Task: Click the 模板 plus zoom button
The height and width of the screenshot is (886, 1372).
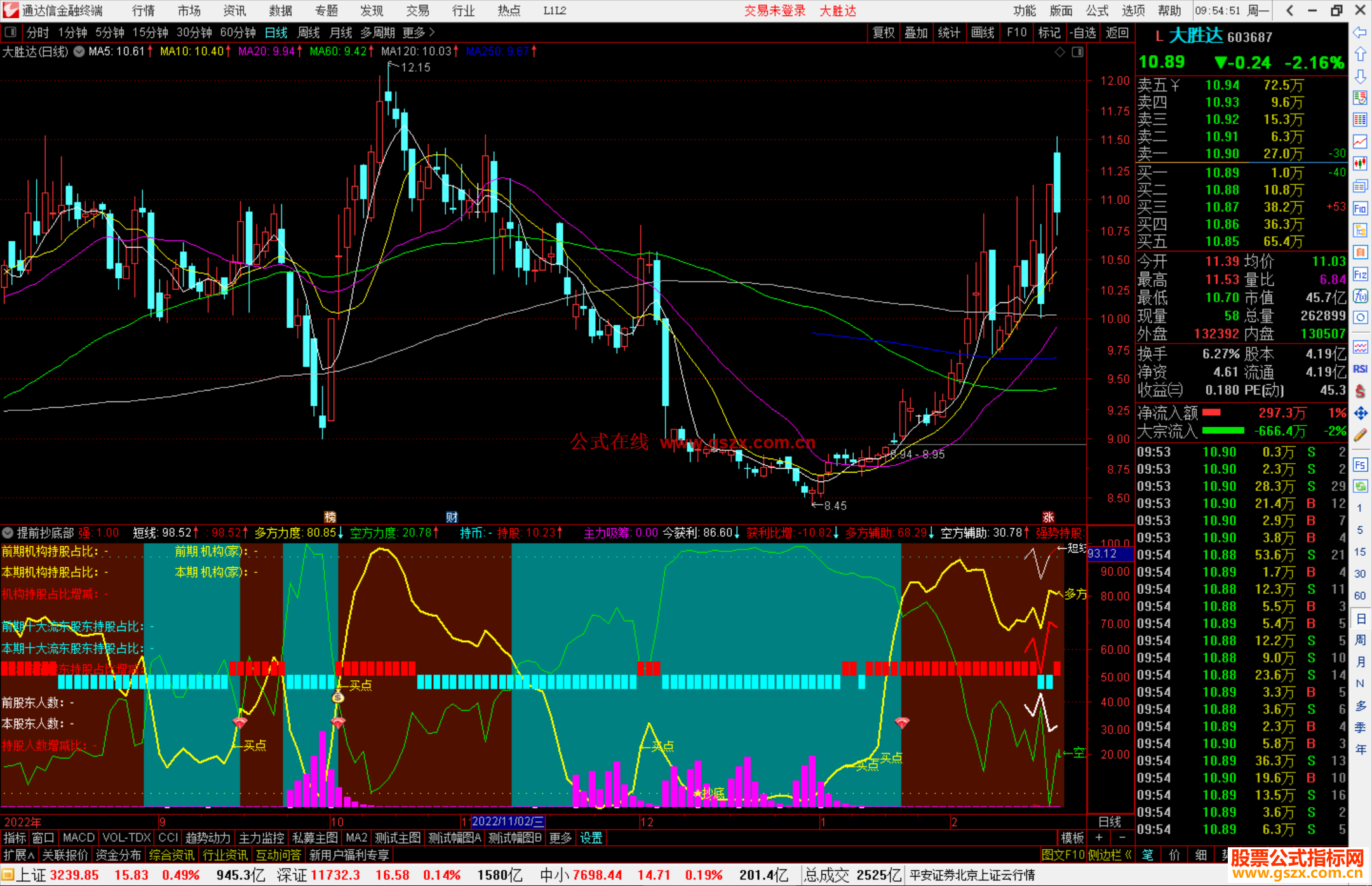Action: 1099,838
